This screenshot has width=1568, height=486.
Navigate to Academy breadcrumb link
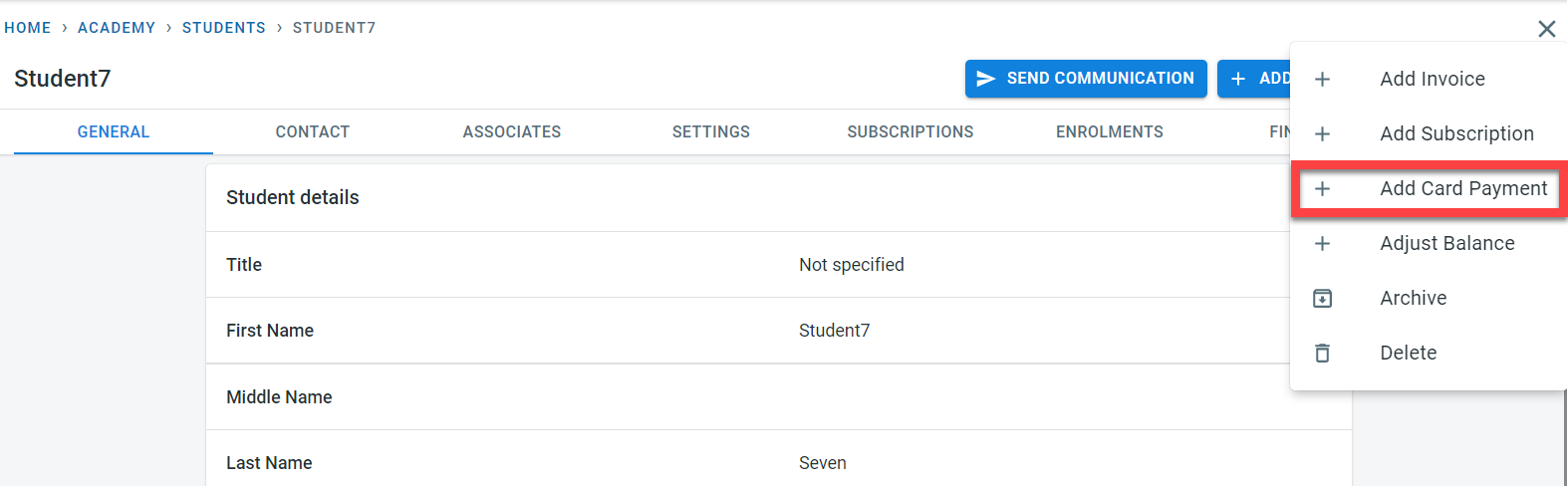click(117, 28)
